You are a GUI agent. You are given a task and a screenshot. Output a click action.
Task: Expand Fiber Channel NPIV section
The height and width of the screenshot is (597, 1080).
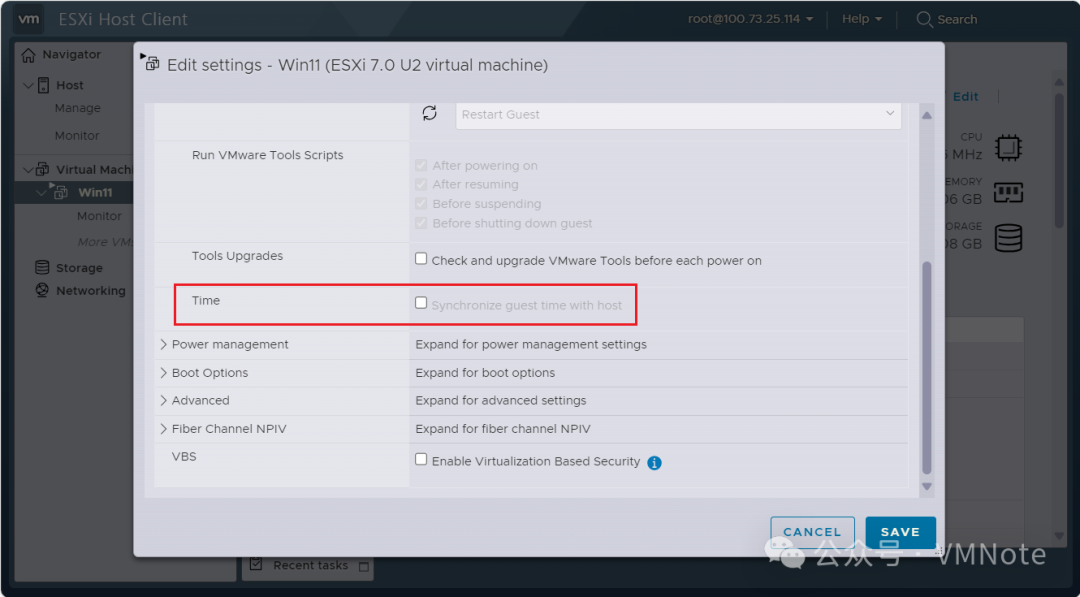tap(163, 428)
